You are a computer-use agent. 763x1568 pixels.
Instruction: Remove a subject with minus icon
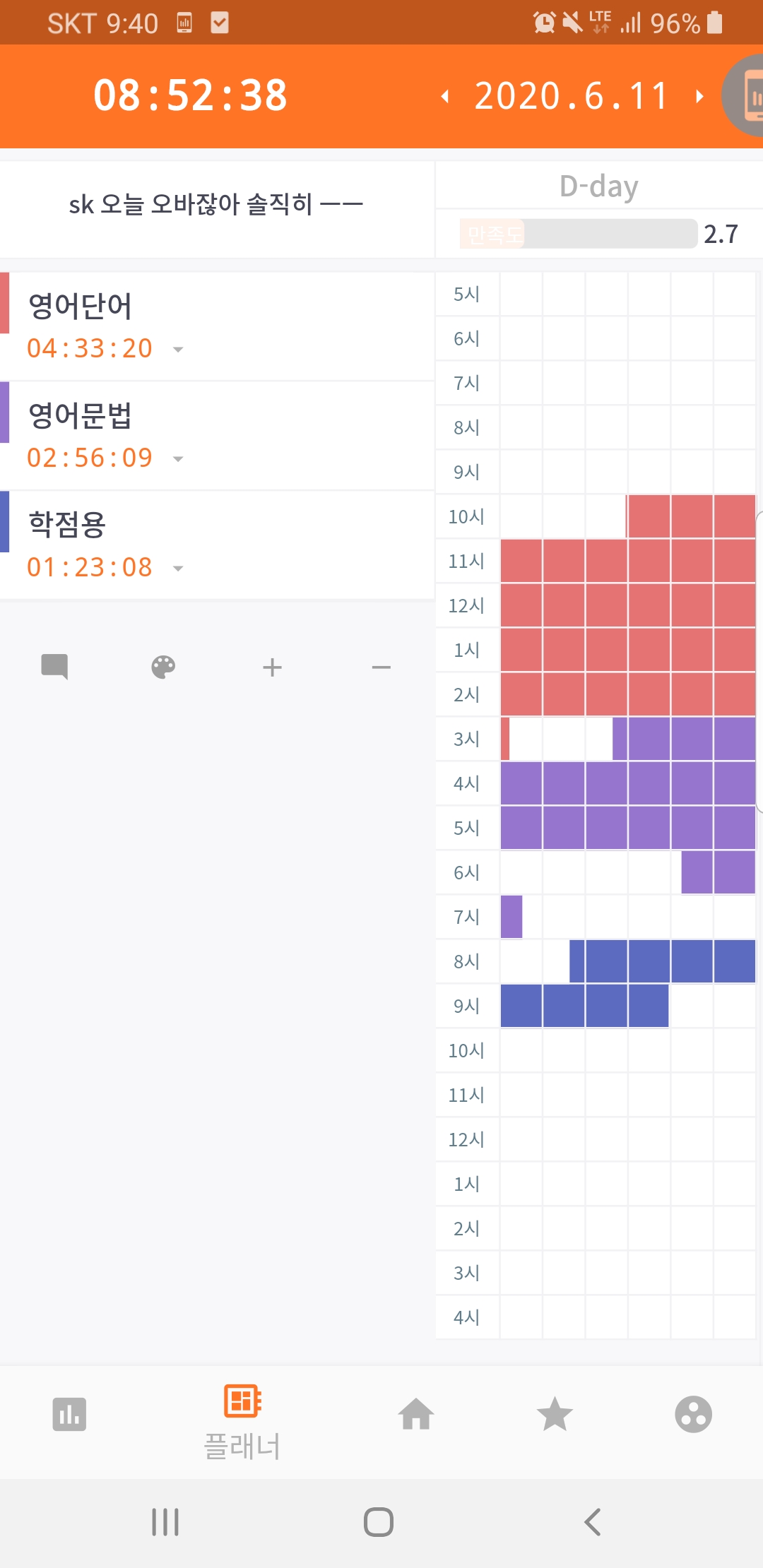tap(381, 667)
